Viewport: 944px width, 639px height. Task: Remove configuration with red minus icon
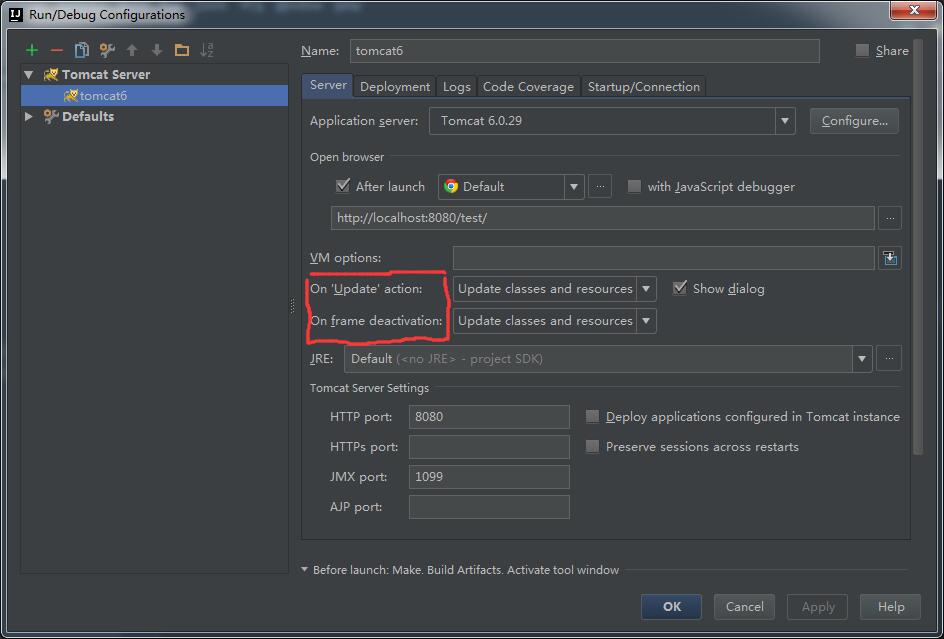57,51
